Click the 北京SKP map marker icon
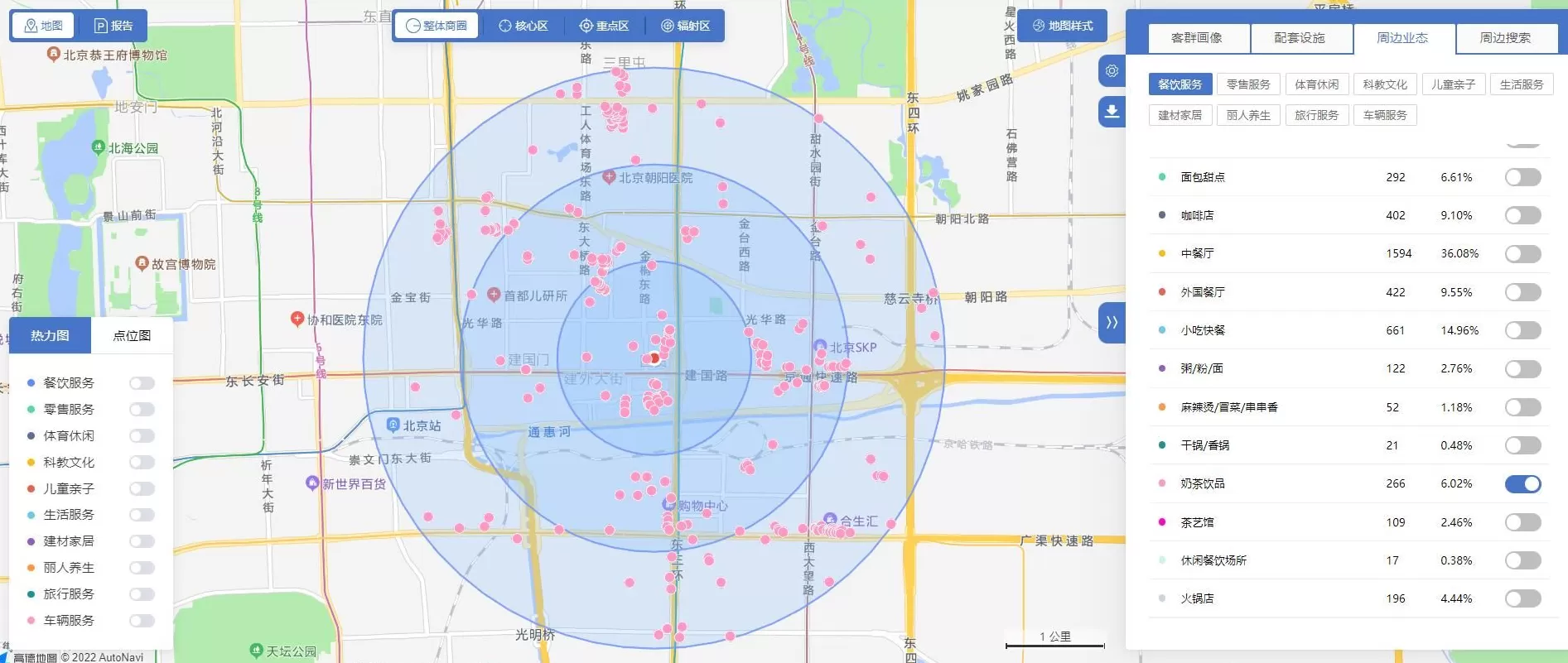Screen dimensions: 1568x663 (820, 347)
